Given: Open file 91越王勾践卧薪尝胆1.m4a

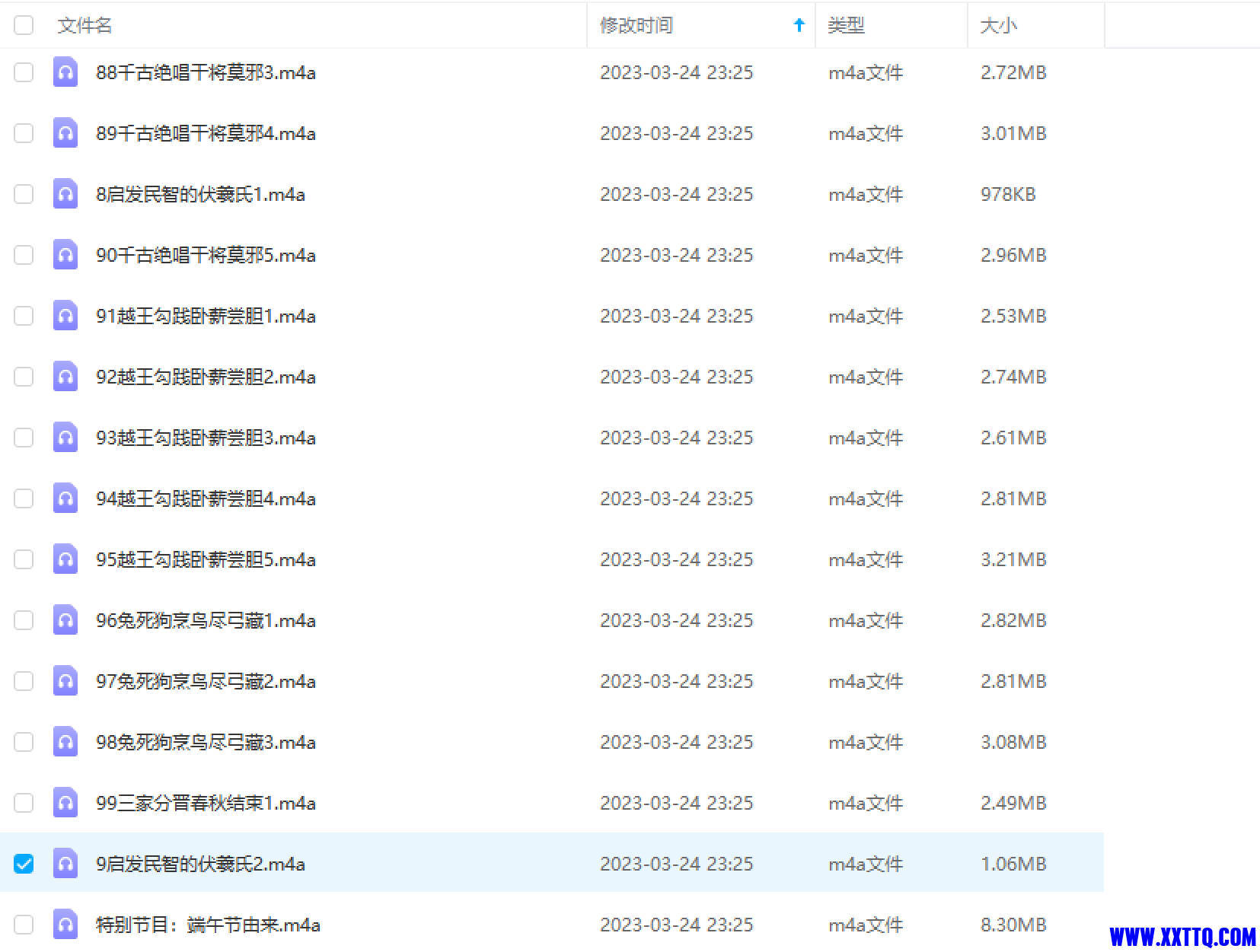Looking at the screenshot, I should pos(206,316).
